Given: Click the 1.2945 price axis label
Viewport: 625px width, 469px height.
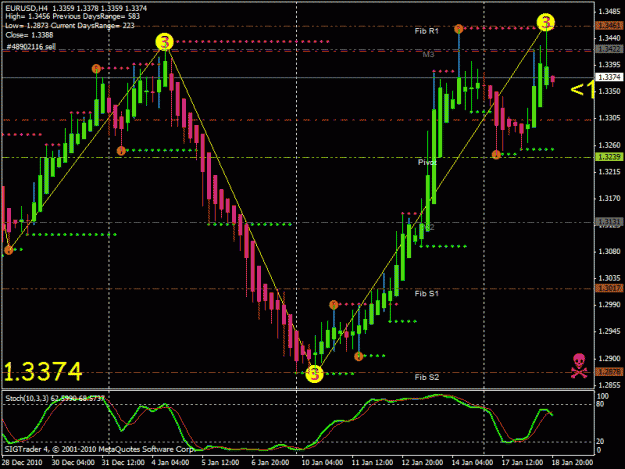Looking at the screenshot, I should click(x=609, y=332).
